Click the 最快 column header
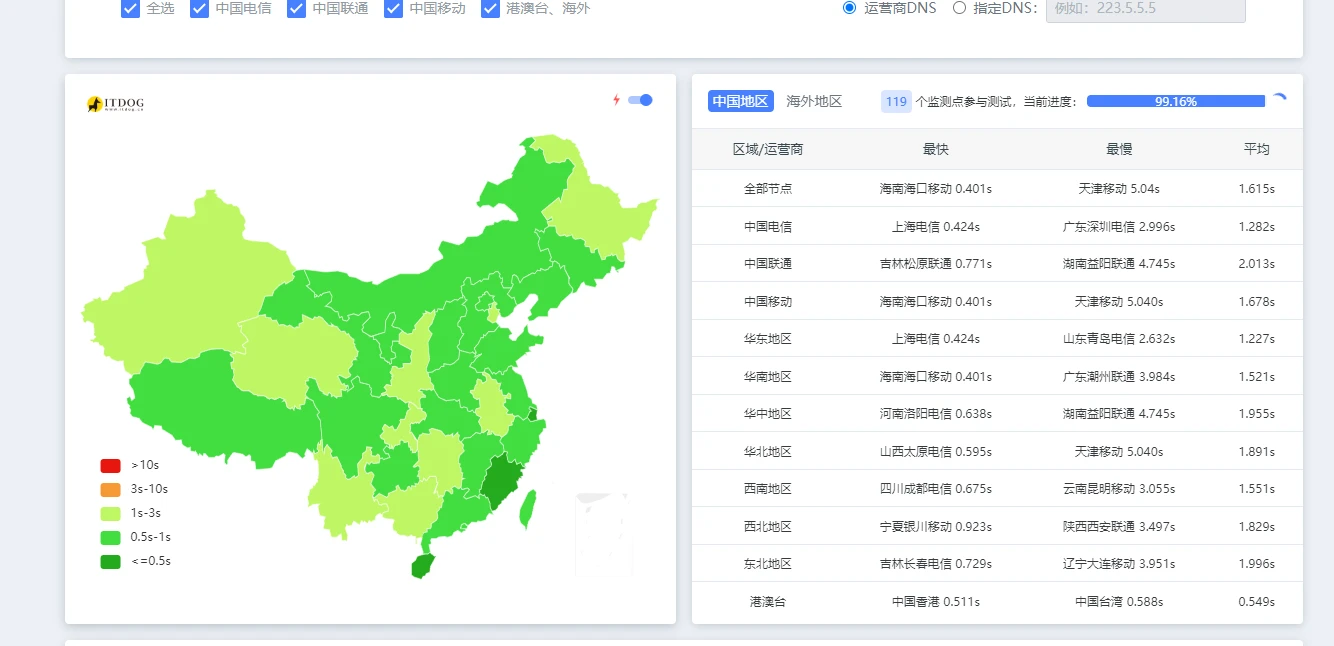 [935, 149]
